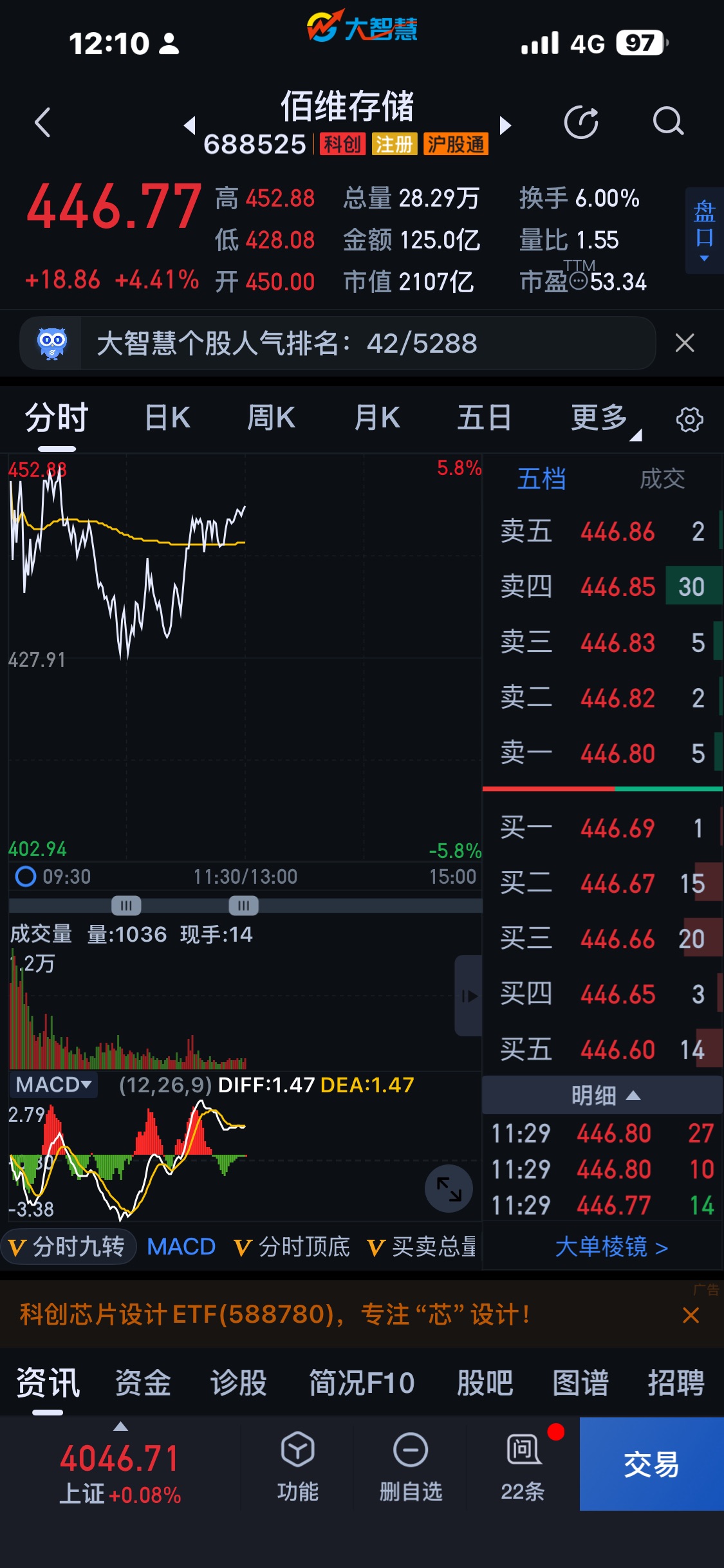The image size is (724, 1568).
Task: Open the 资金 capital flow tab
Action: point(143,1383)
